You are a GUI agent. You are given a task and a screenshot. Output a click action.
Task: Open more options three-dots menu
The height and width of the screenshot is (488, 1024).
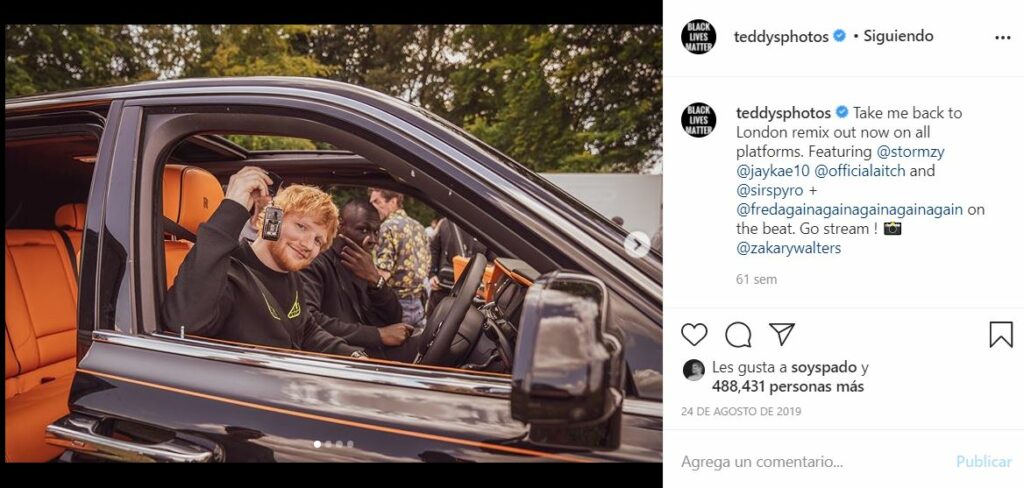pos(1002,37)
